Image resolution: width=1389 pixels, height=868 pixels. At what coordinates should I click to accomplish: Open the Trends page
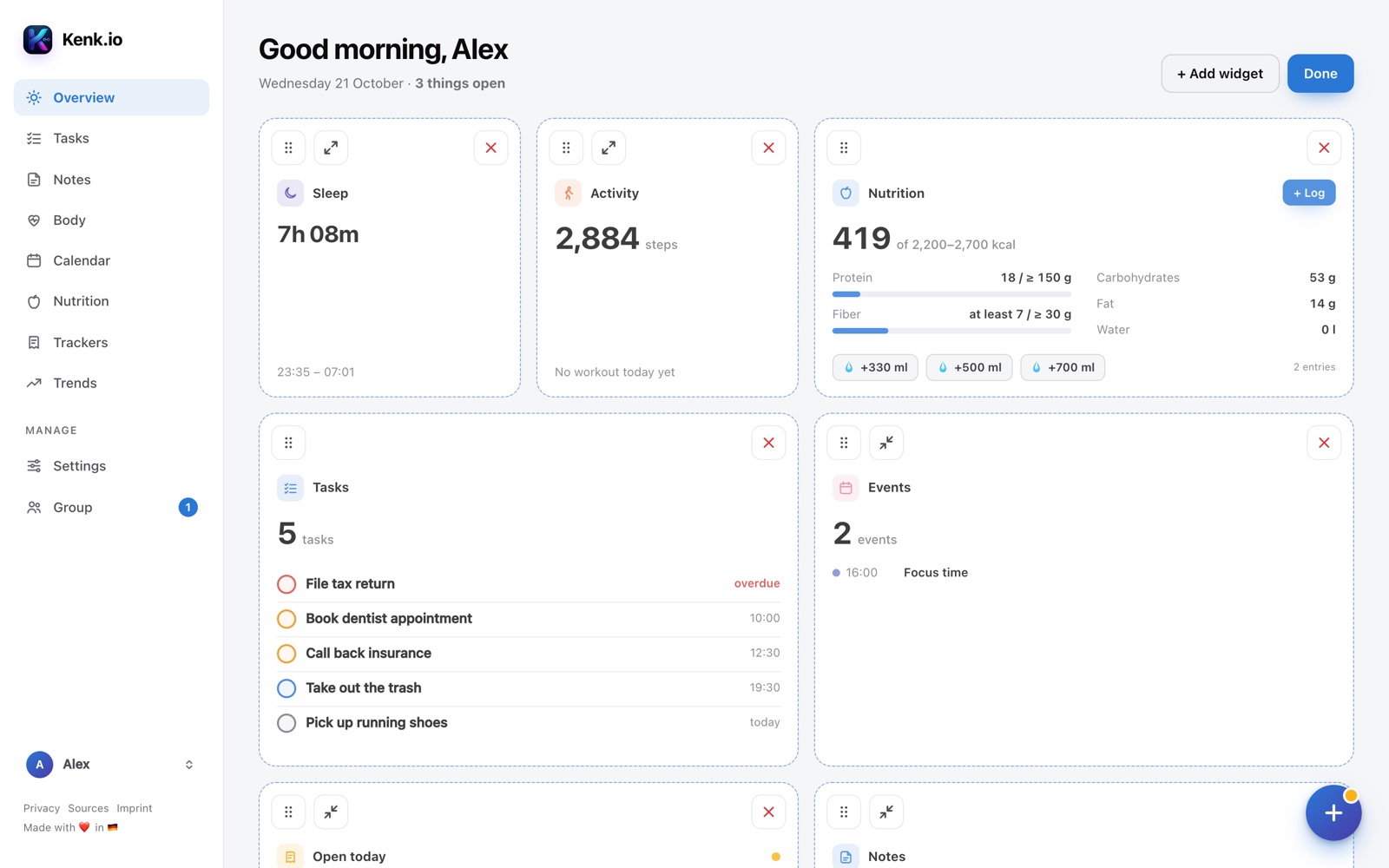[111, 383]
